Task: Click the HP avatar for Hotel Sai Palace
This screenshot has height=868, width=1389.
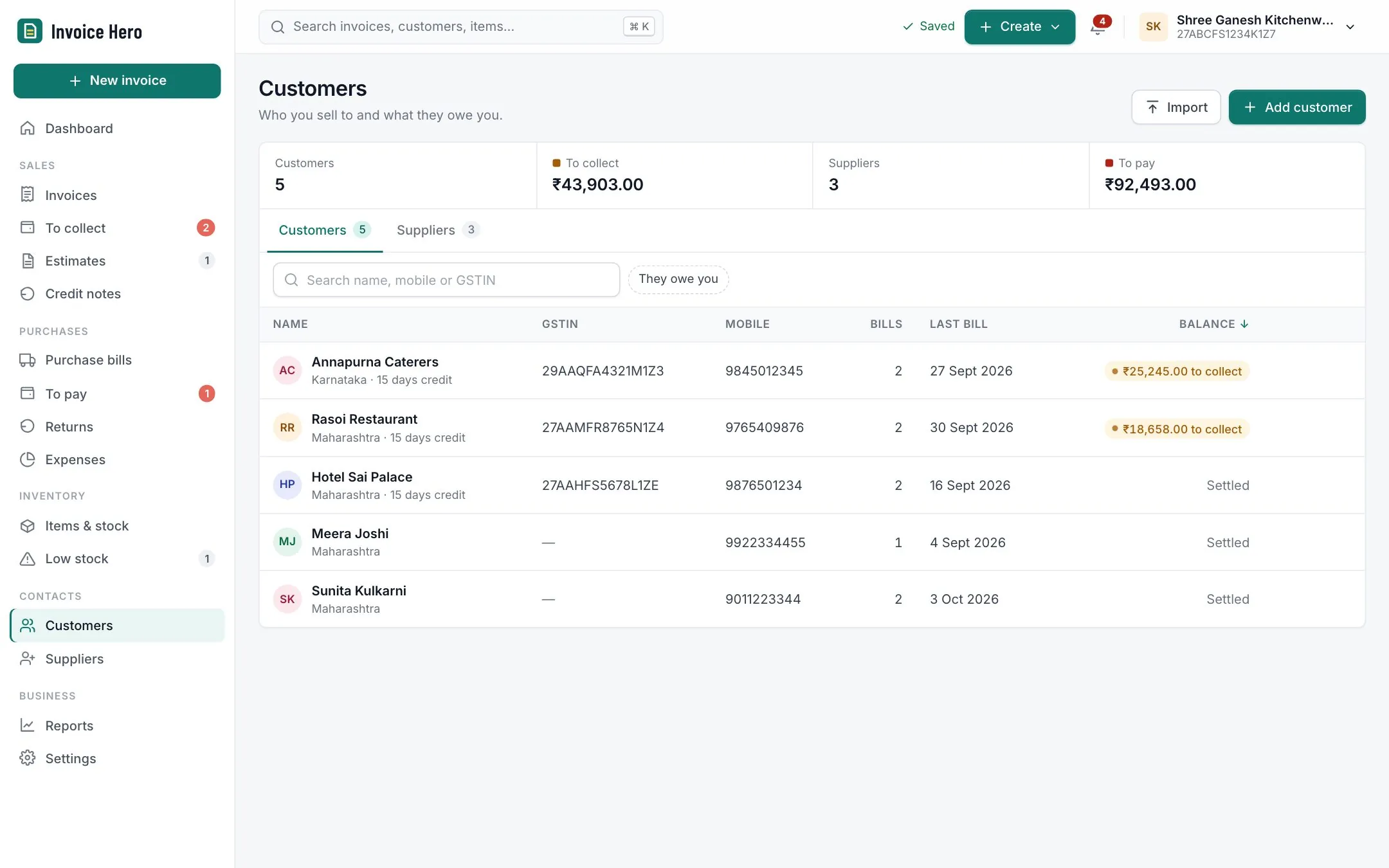Action: click(x=287, y=485)
